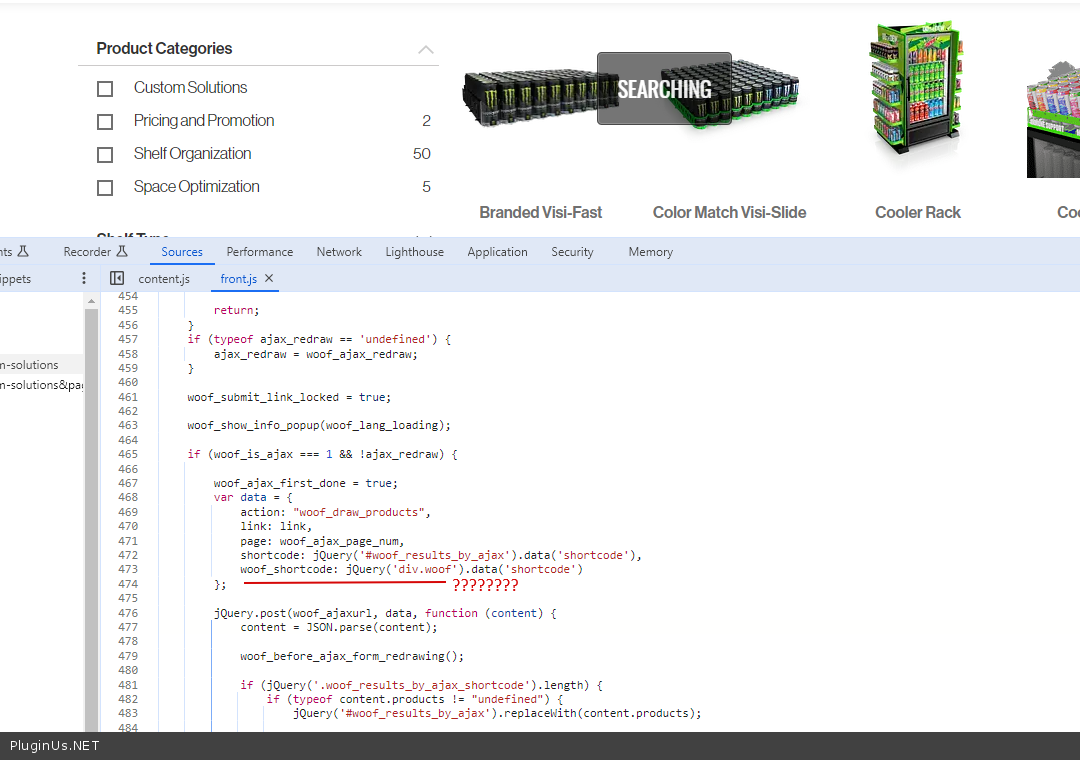This screenshot has height=760, width=1080.
Task: Check the Pricing and Promotion checkbox
Action: pyautogui.click(x=105, y=122)
